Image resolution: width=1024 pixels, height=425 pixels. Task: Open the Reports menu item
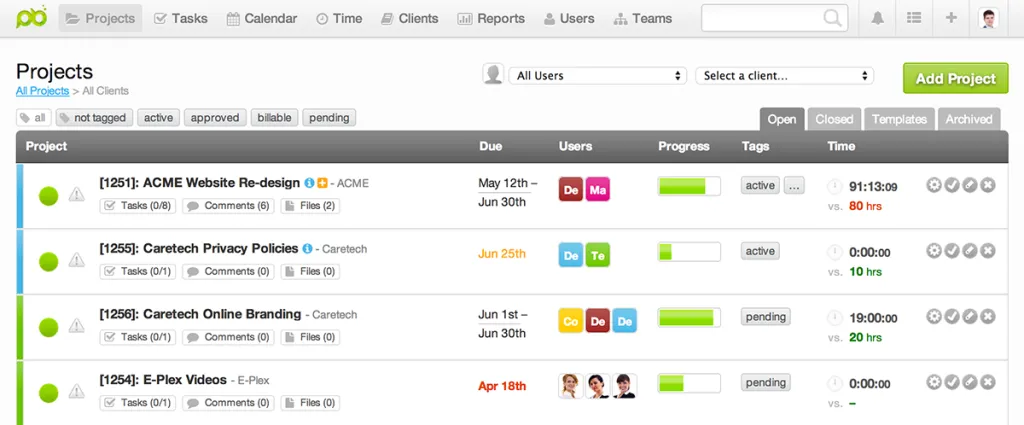(x=491, y=18)
